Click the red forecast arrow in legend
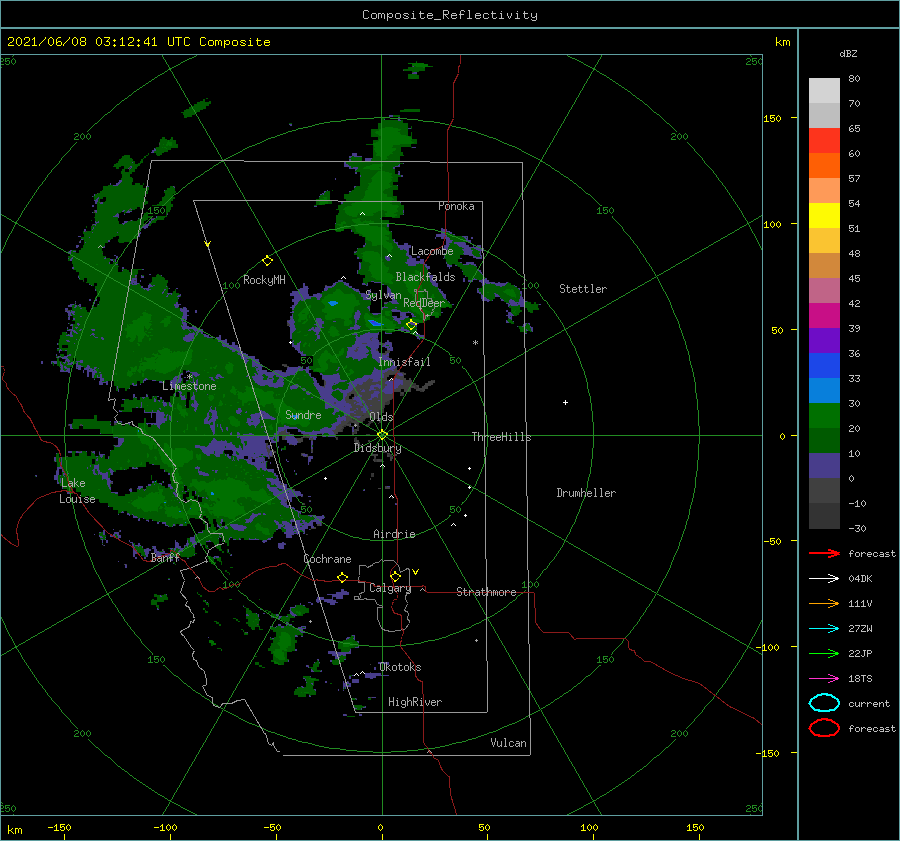Screen dimensions: 900x841 point(824,553)
